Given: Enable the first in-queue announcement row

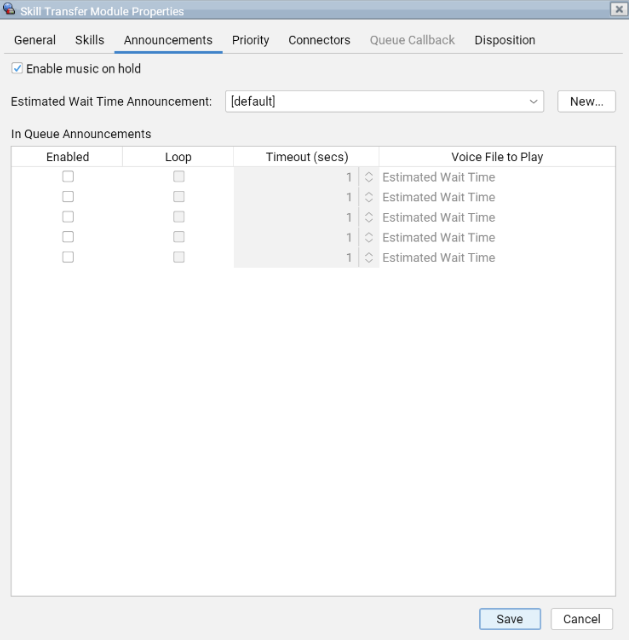Looking at the screenshot, I should click(x=68, y=176).
